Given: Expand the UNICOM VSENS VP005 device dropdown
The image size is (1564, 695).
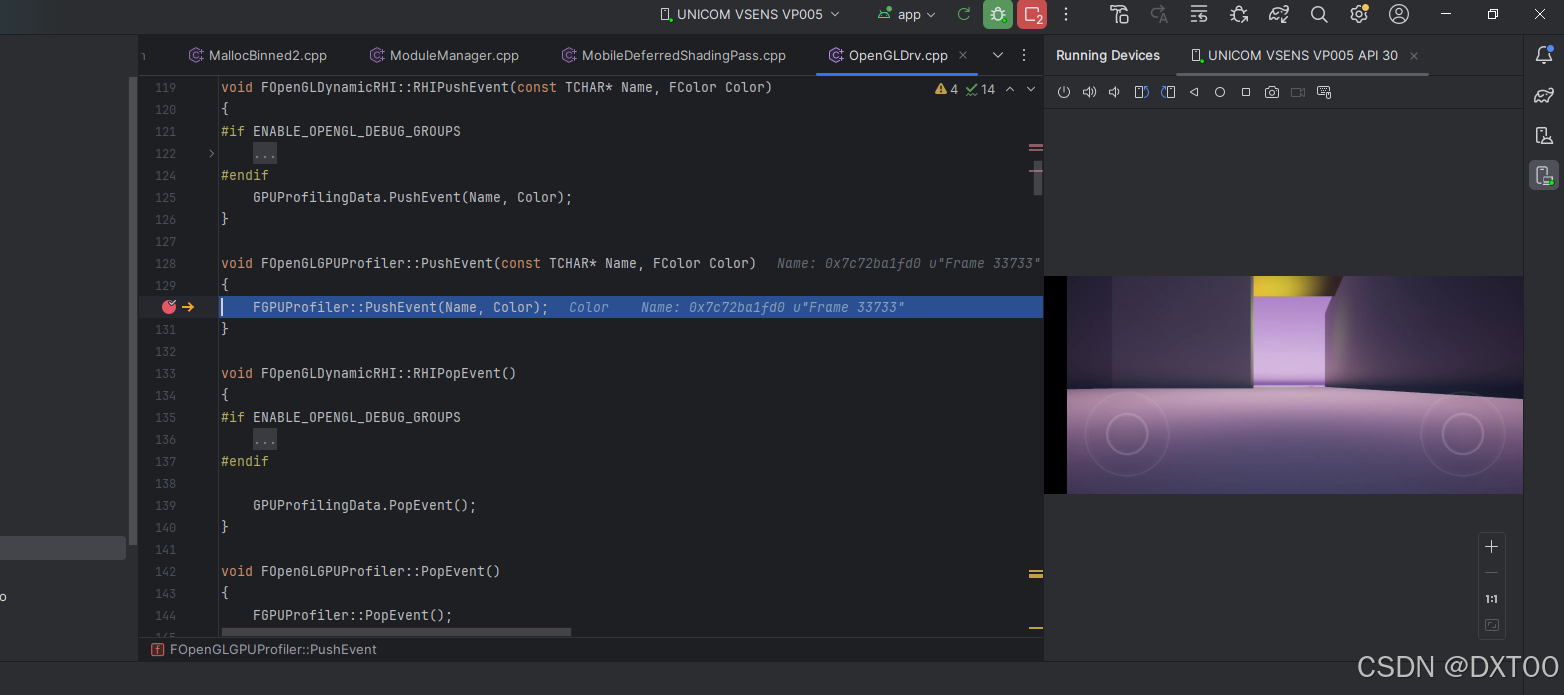Looking at the screenshot, I should pyautogui.click(x=749, y=14).
